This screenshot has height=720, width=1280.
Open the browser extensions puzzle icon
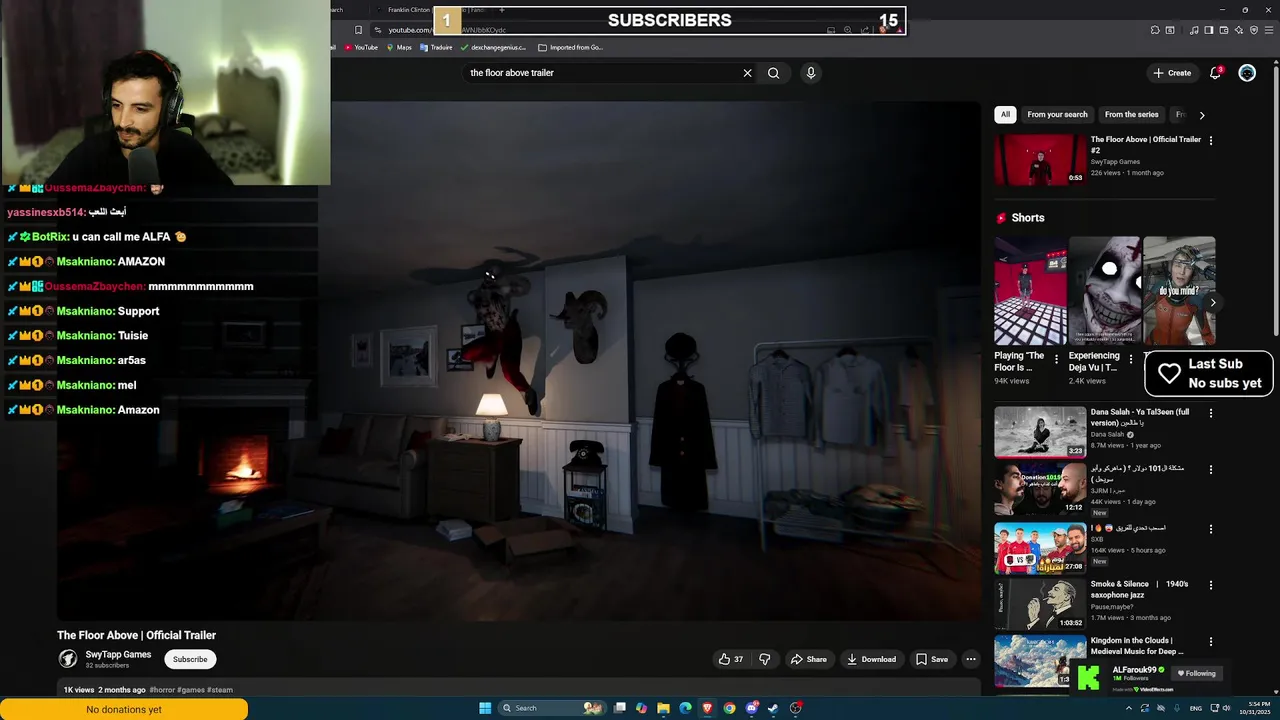[x=1155, y=30]
